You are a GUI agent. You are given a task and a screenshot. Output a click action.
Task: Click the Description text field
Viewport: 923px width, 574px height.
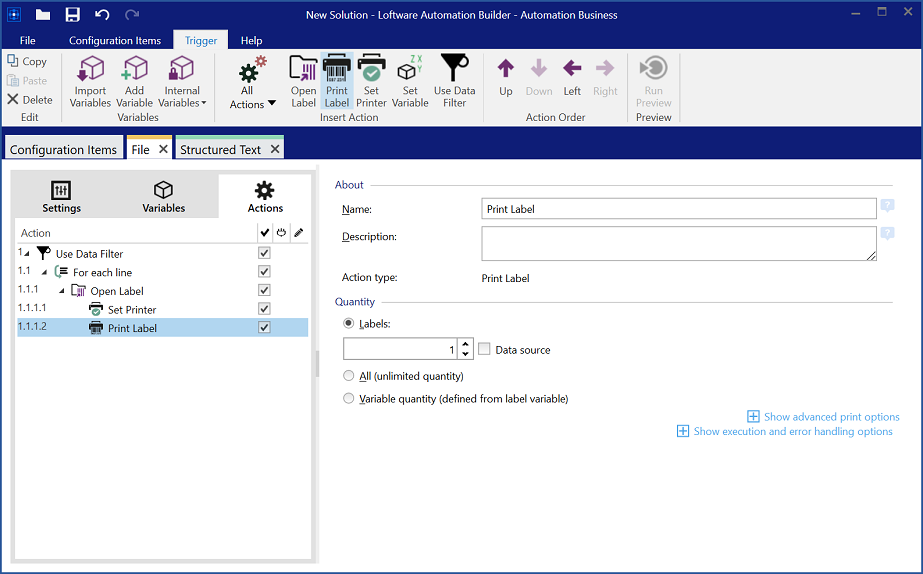[x=678, y=243]
